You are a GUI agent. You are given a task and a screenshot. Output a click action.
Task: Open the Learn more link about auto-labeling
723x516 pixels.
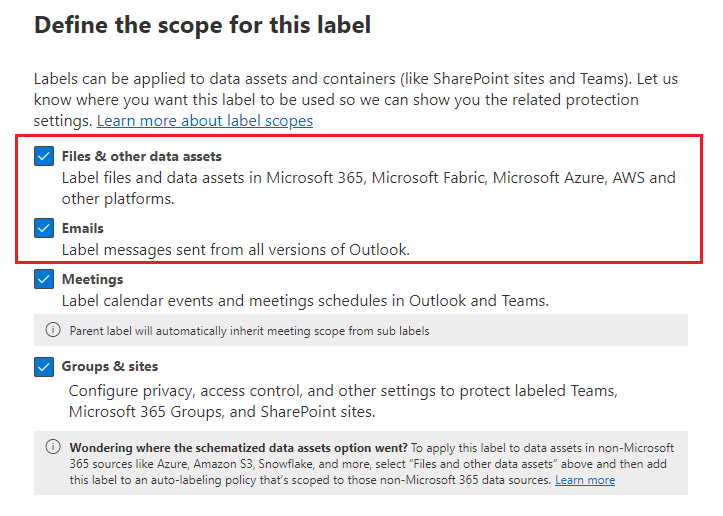pyautogui.click(x=585, y=480)
